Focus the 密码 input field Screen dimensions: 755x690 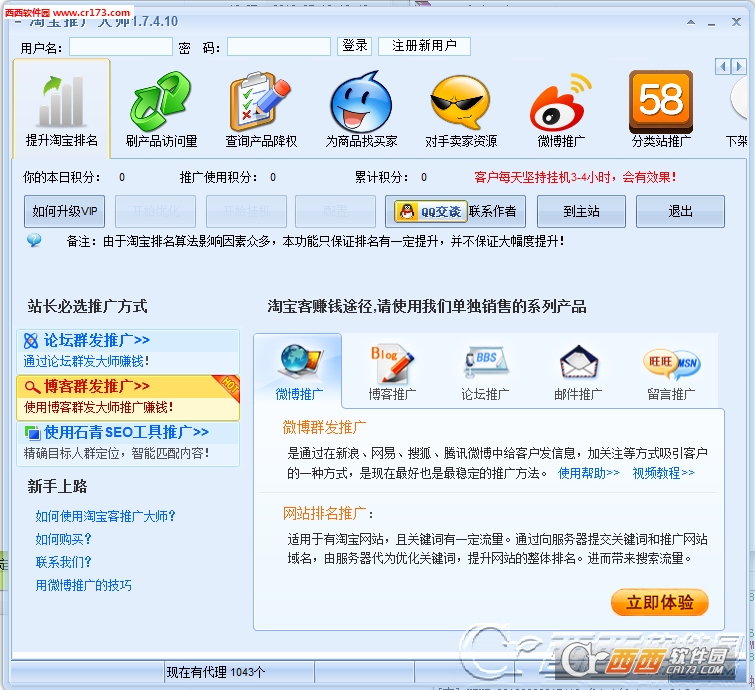pyautogui.click(x=279, y=47)
